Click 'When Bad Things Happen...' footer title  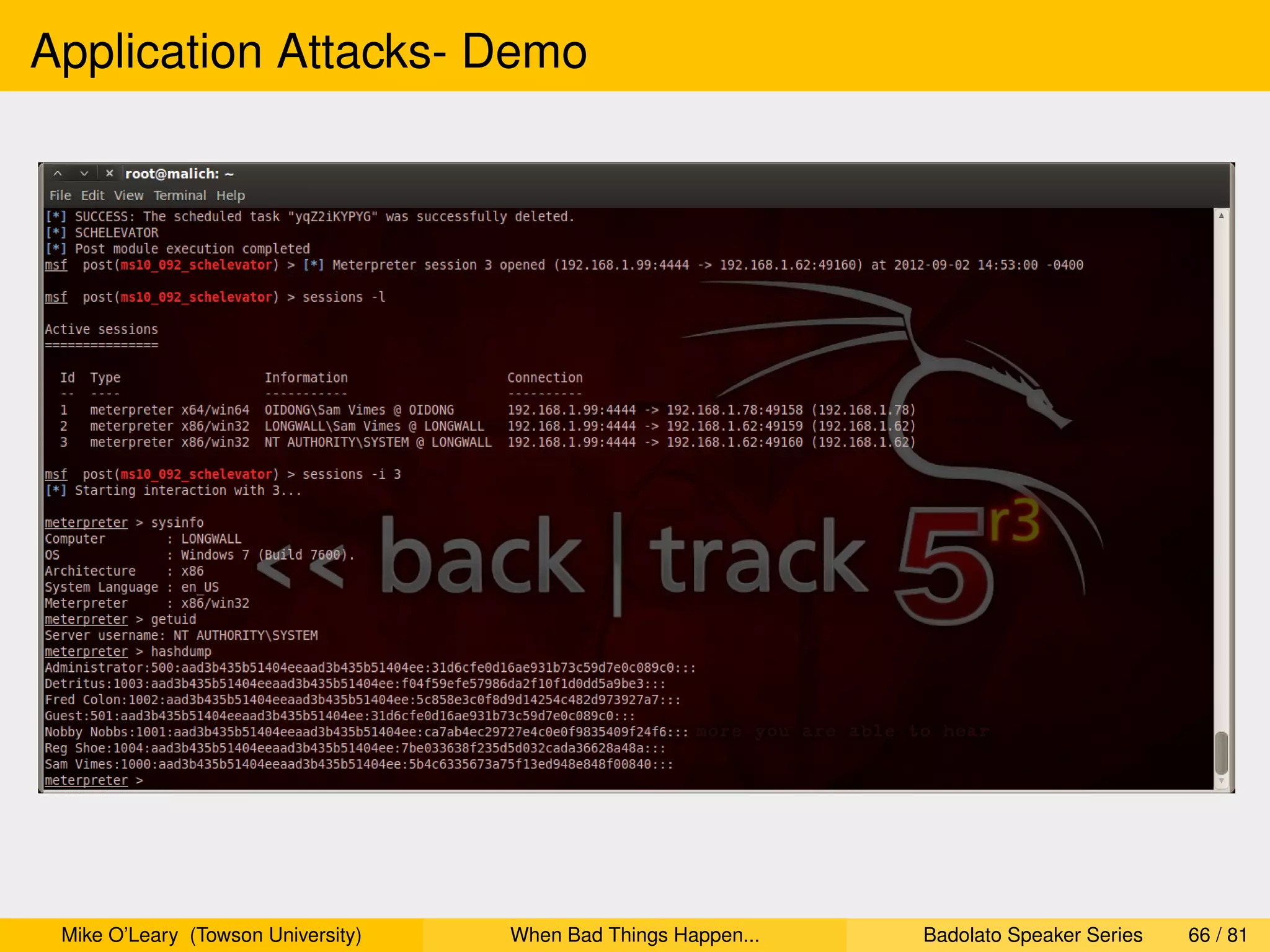635,935
